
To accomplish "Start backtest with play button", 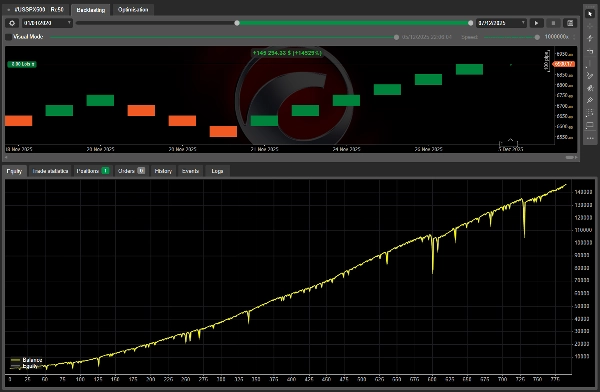I will pyautogui.click(x=536, y=23).
